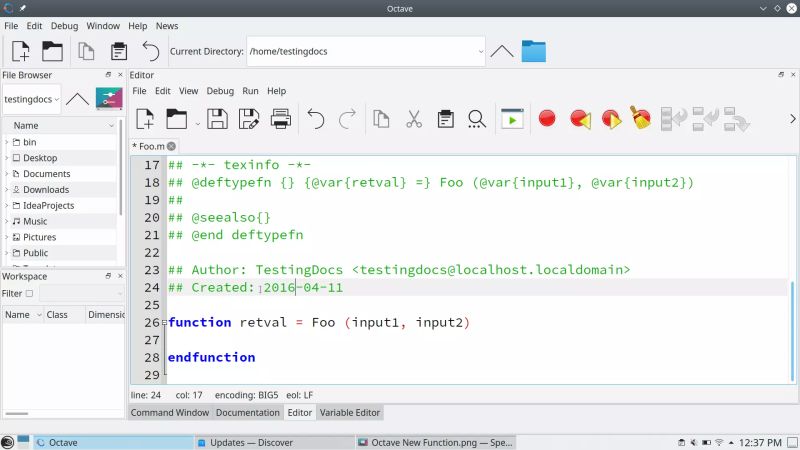
Task: Open file icon in Editor toolbar
Action: pyautogui.click(x=177, y=119)
